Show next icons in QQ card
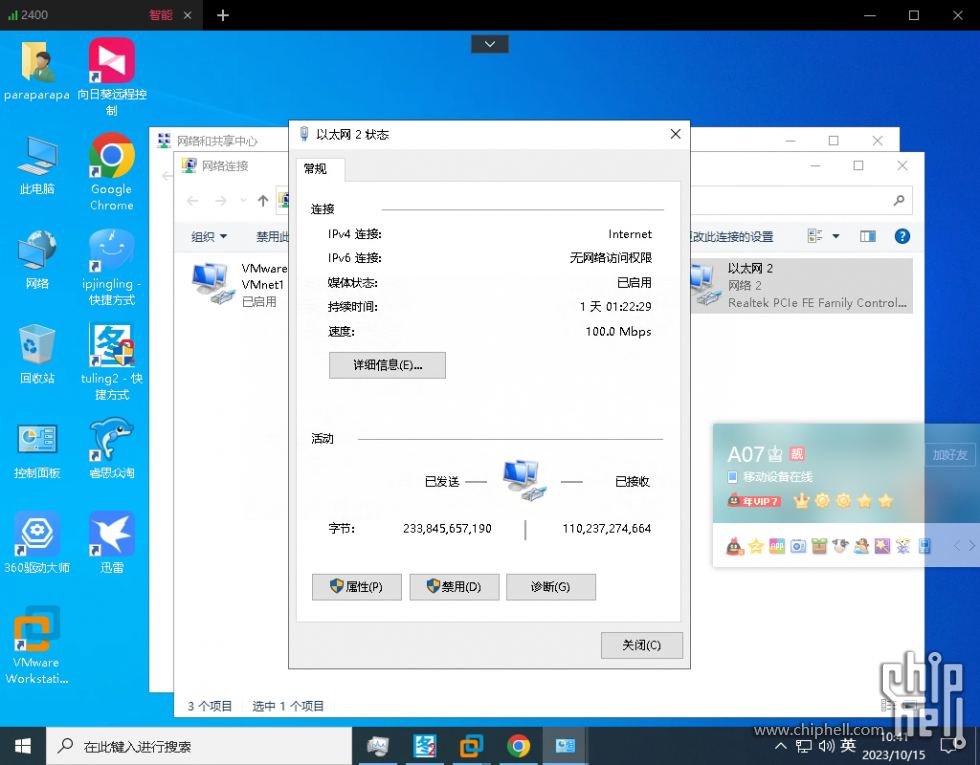 pyautogui.click(x=972, y=546)
